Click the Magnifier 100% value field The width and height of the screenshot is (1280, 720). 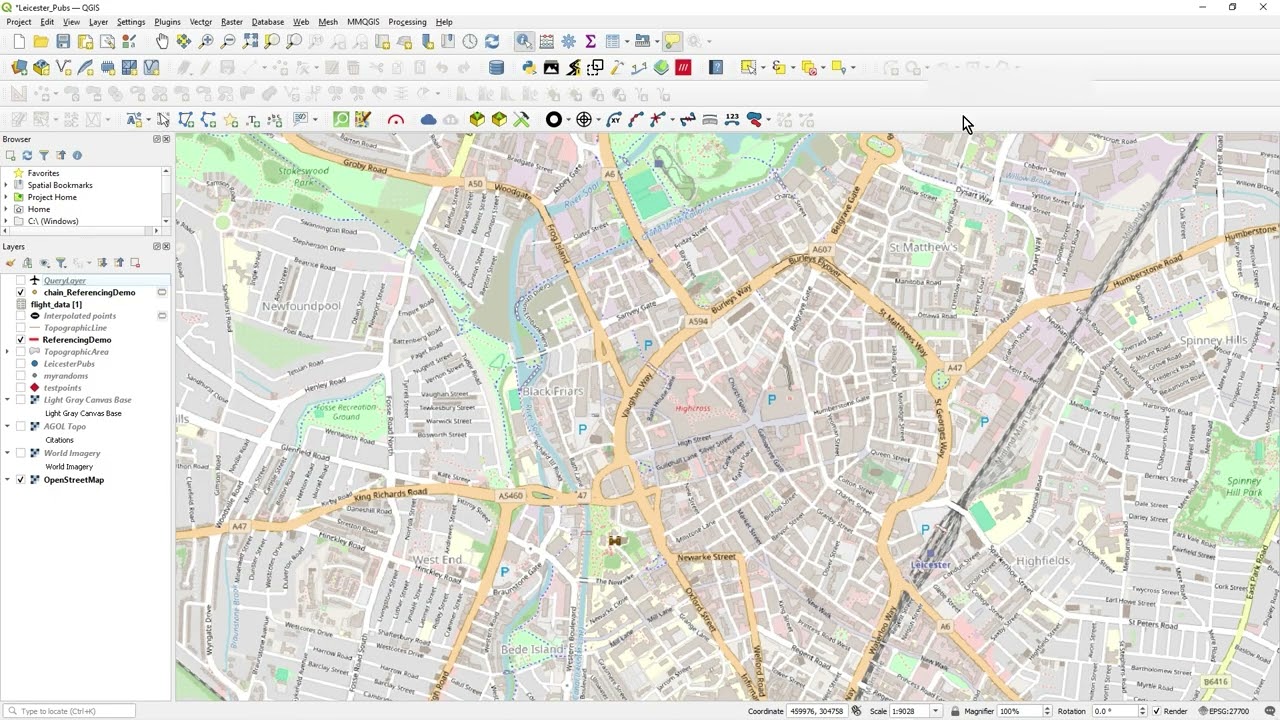click(1020, 711)
